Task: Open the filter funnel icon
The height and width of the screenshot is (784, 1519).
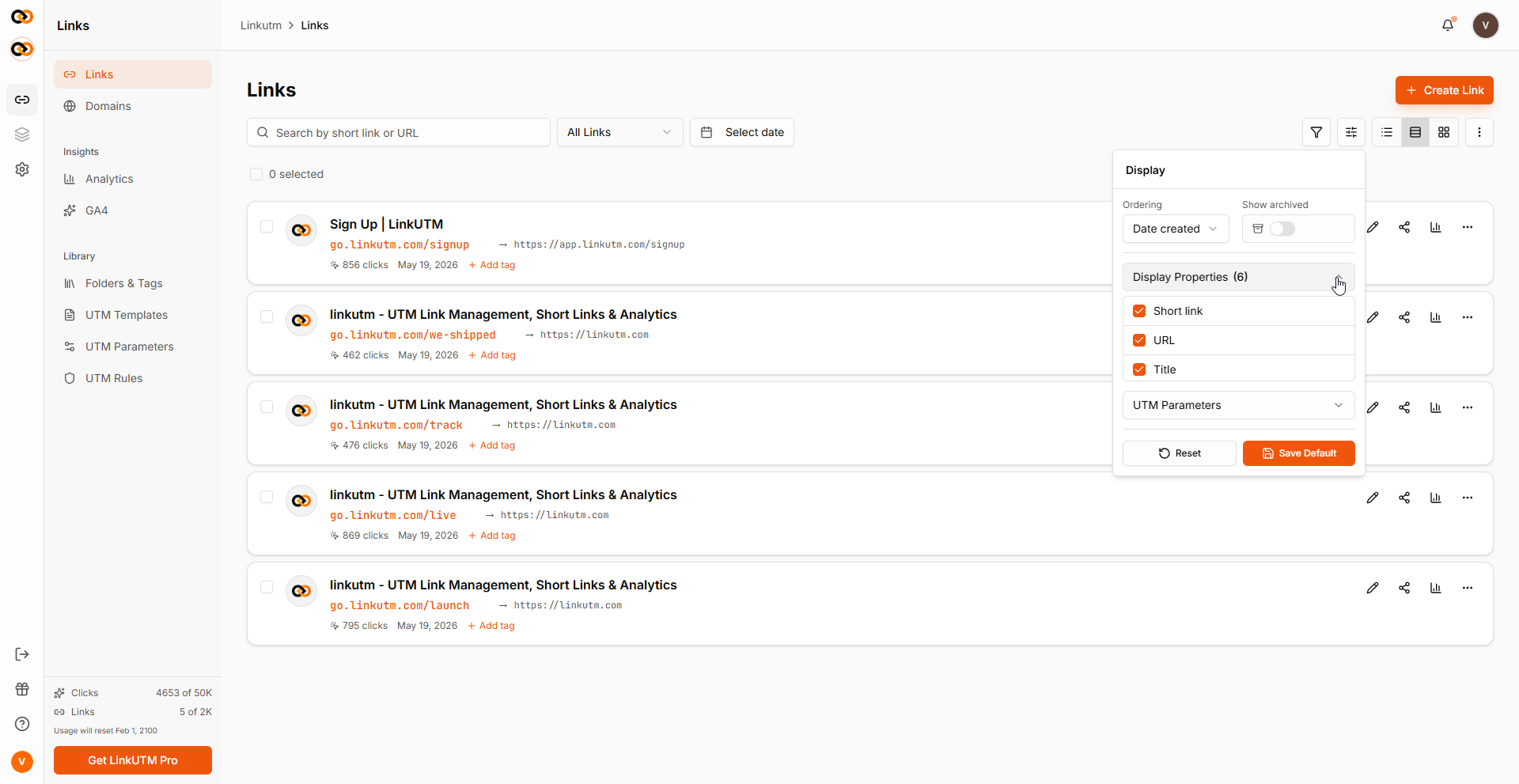Action: pos(1316,132)
